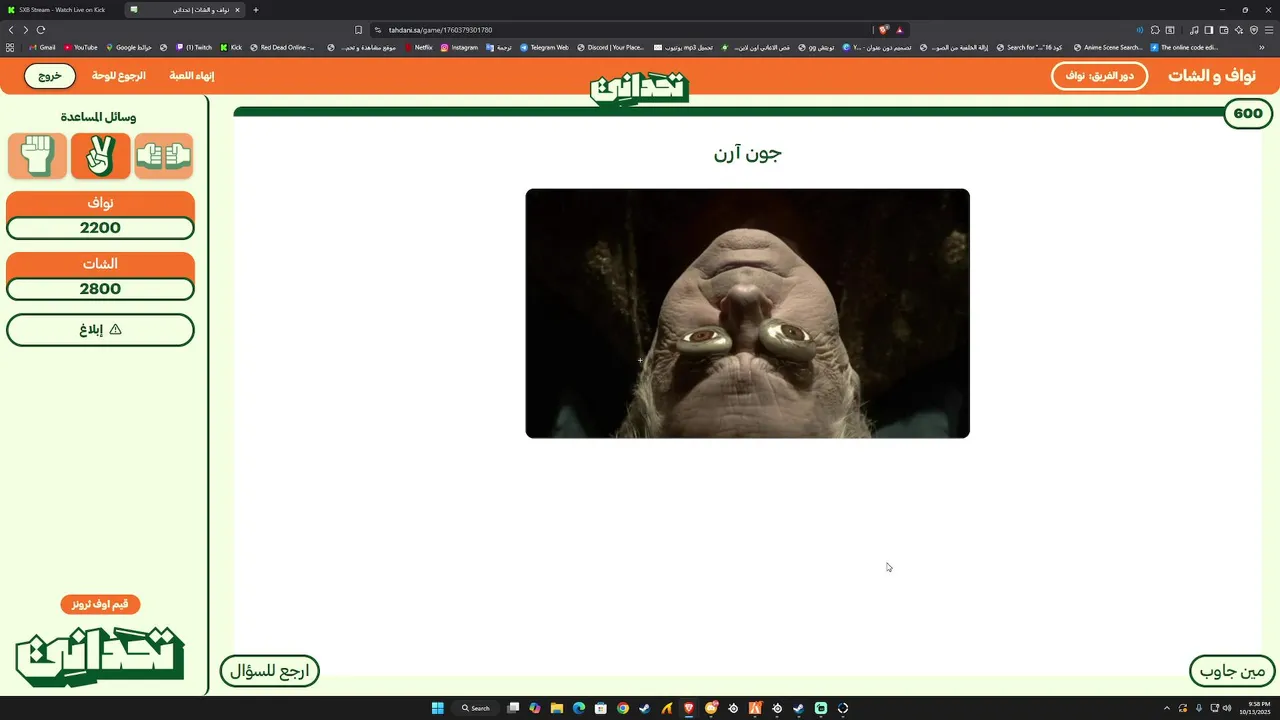Open YouTube bookmark
Screen dimensions: 1280x720
(81, 47)
